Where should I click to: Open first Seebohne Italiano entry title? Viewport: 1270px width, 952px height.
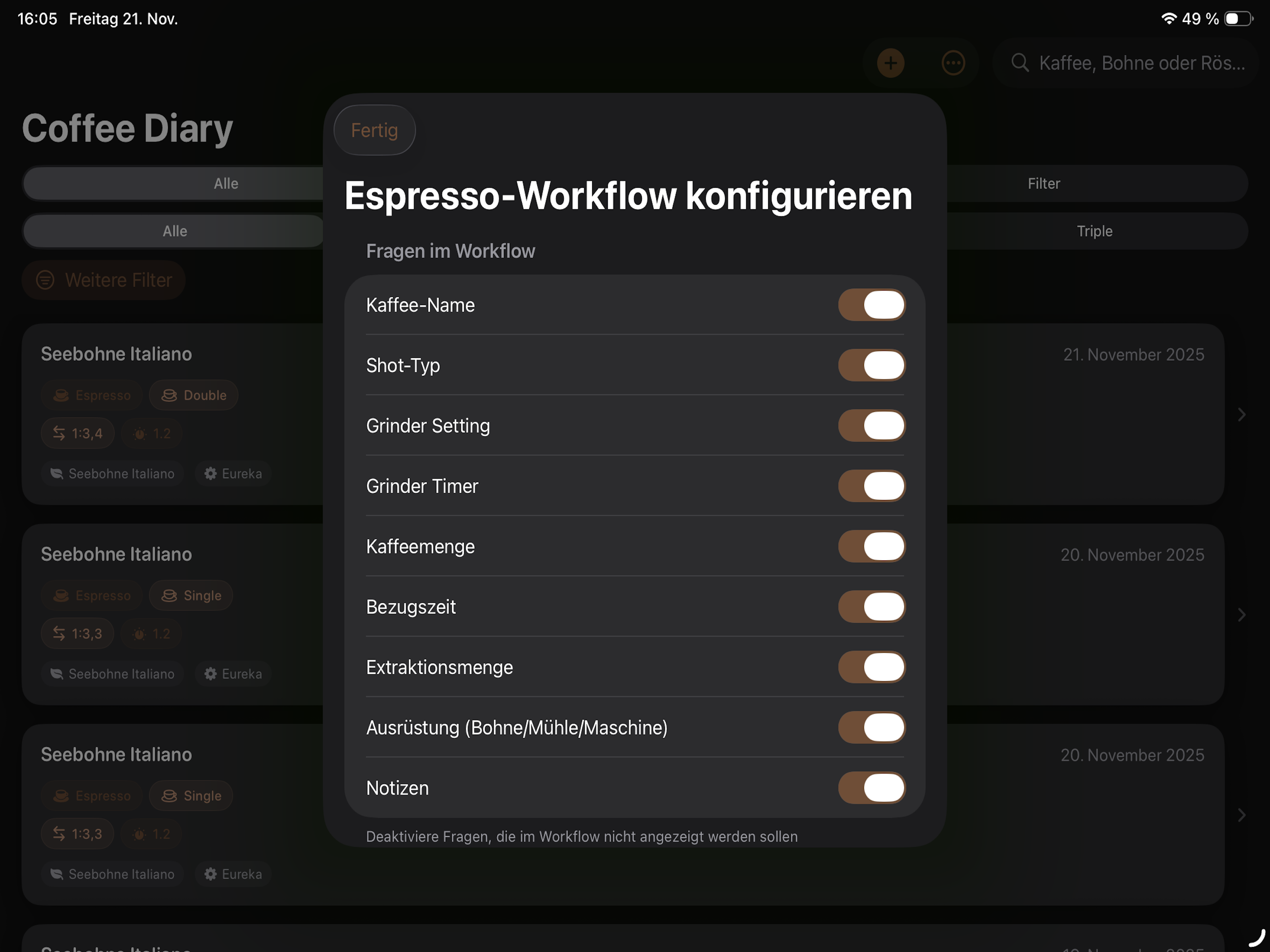pyautogui.click(x=116, y=354)
